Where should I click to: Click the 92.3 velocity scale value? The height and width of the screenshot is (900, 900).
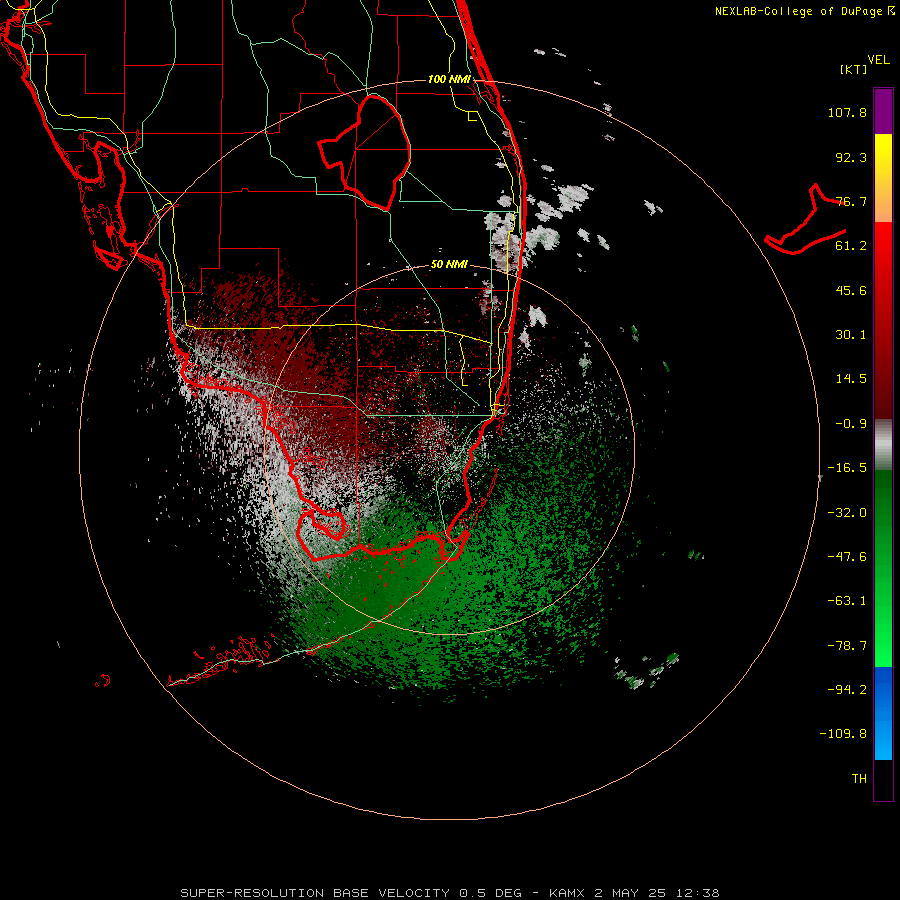click(851, 157)
